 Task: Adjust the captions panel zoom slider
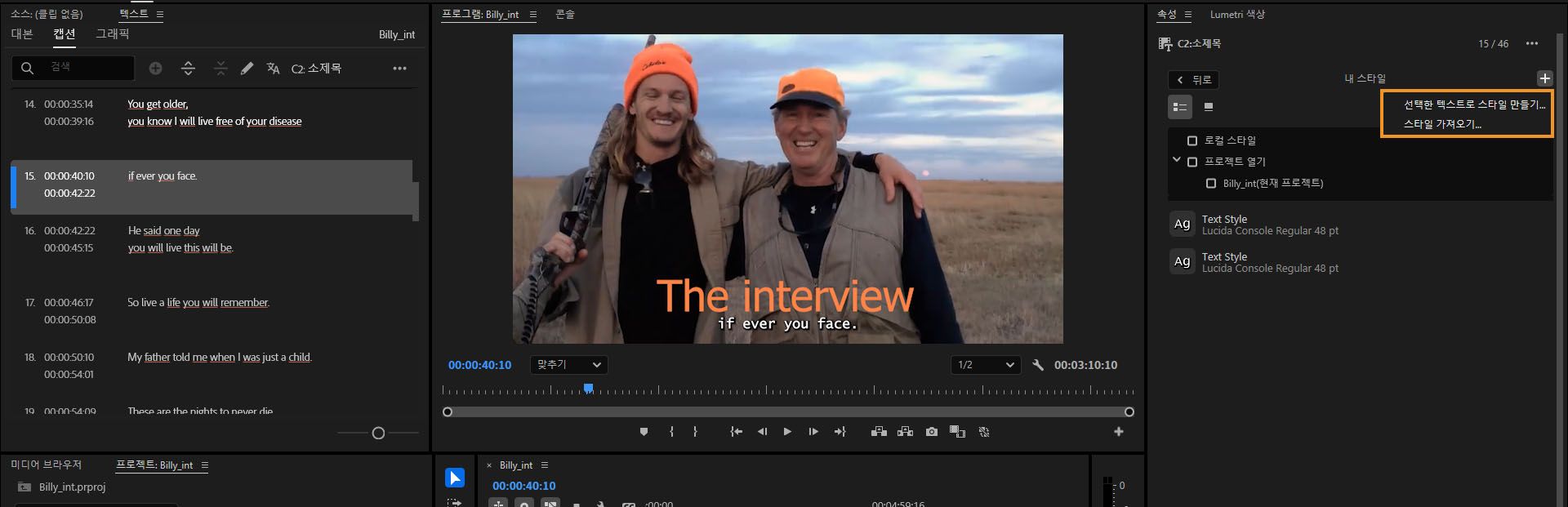click(x=378, y=433)
